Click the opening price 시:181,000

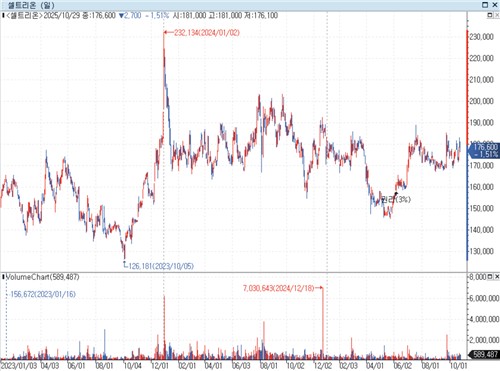tap(189, 15)
